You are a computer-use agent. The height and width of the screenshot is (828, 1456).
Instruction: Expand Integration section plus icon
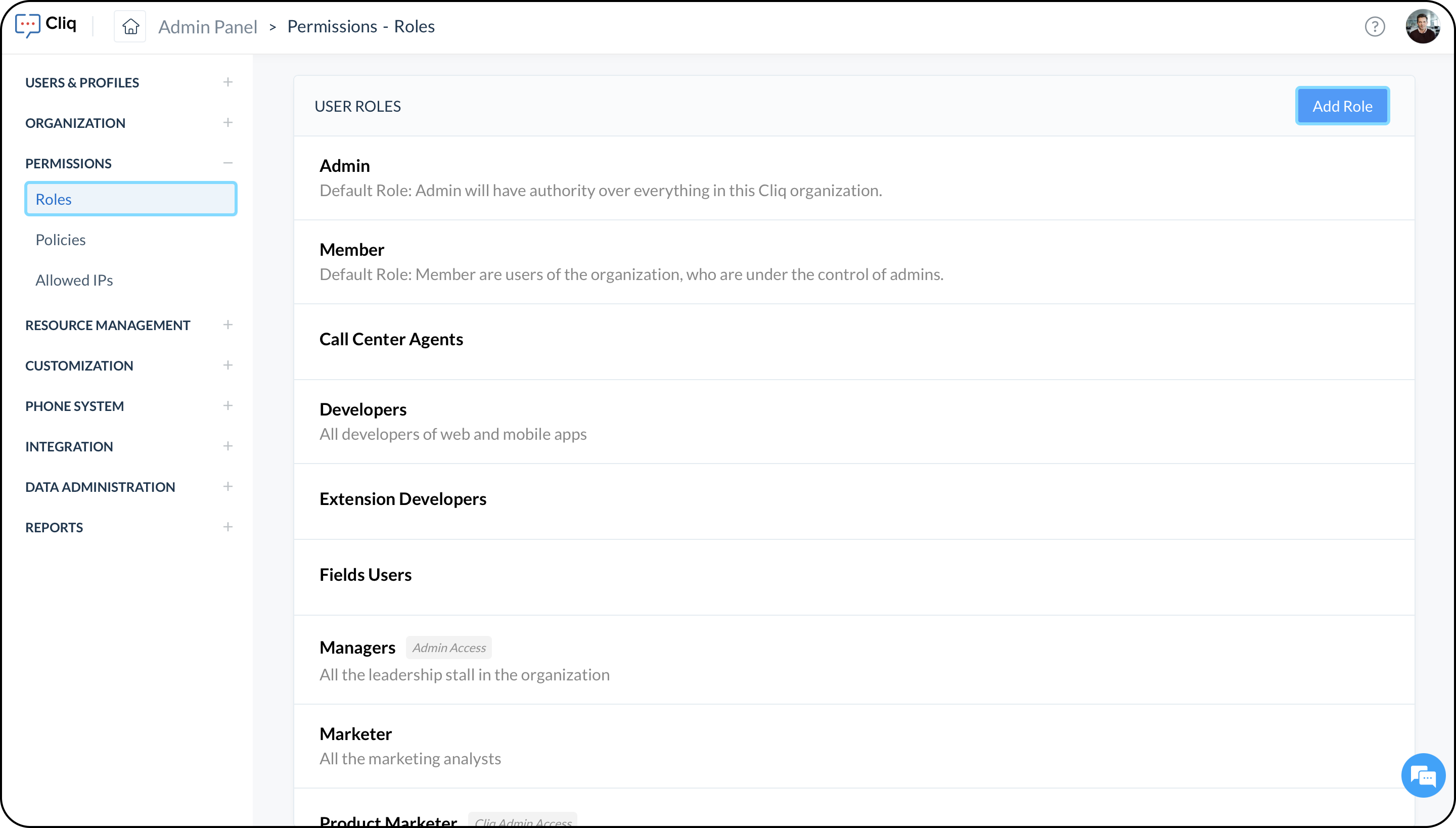click(228, 446)
